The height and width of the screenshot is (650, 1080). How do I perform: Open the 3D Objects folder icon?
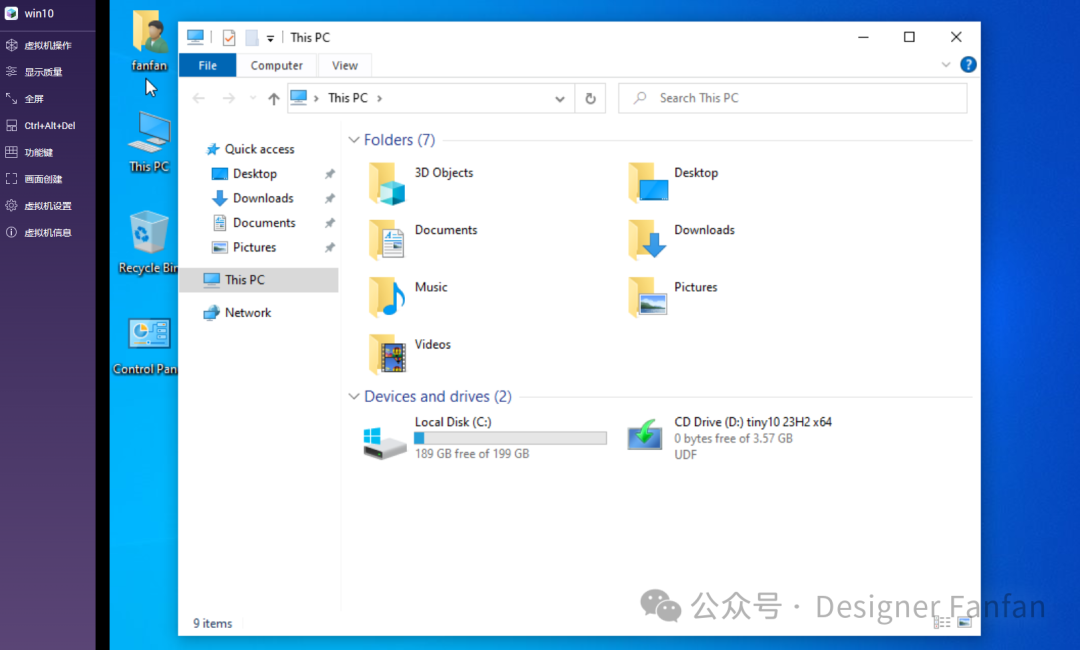click(387, 183)
